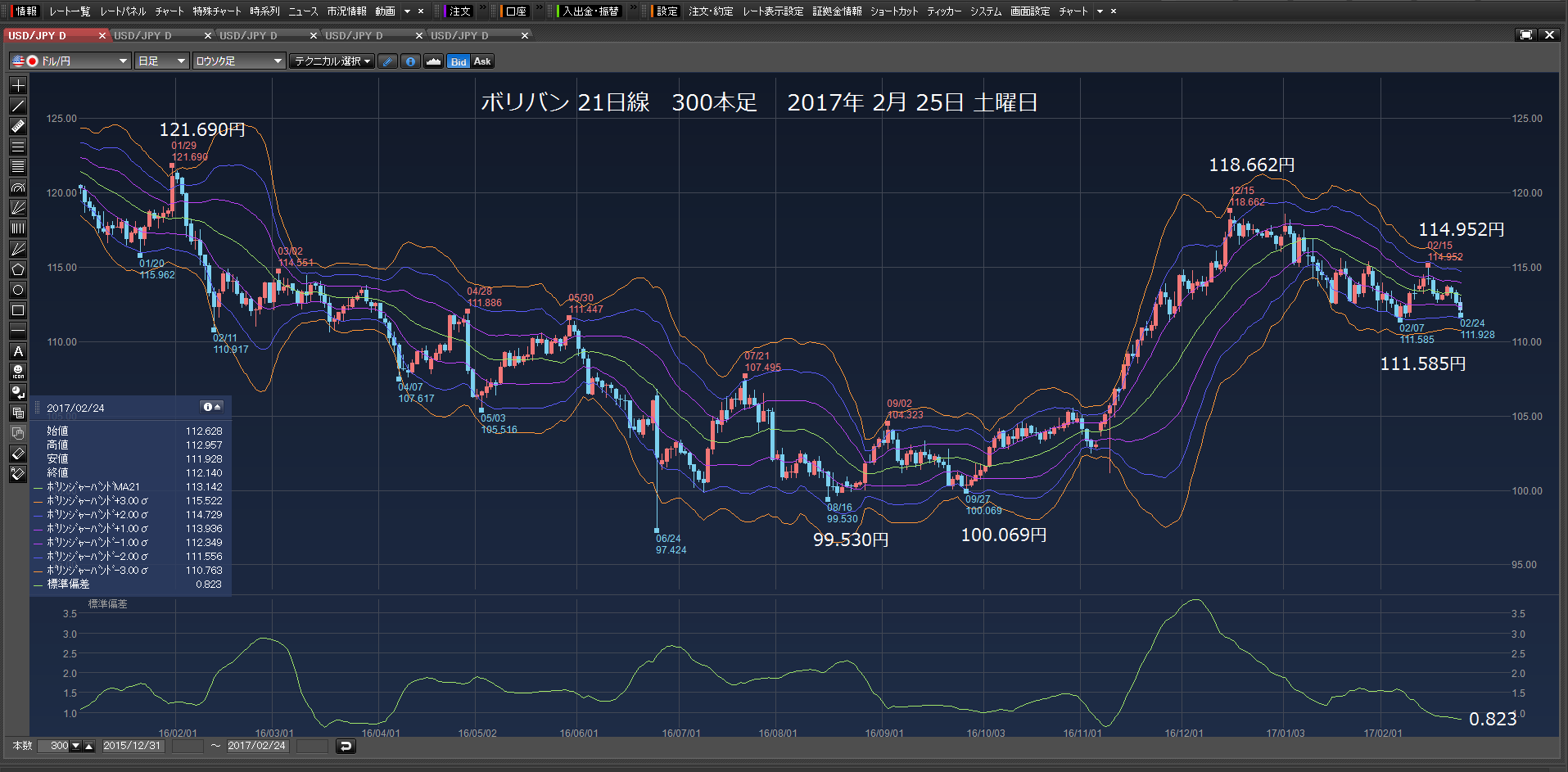Open the smiley ICON stamp tool
The image size is (1568, 772).
click(18, 372)
